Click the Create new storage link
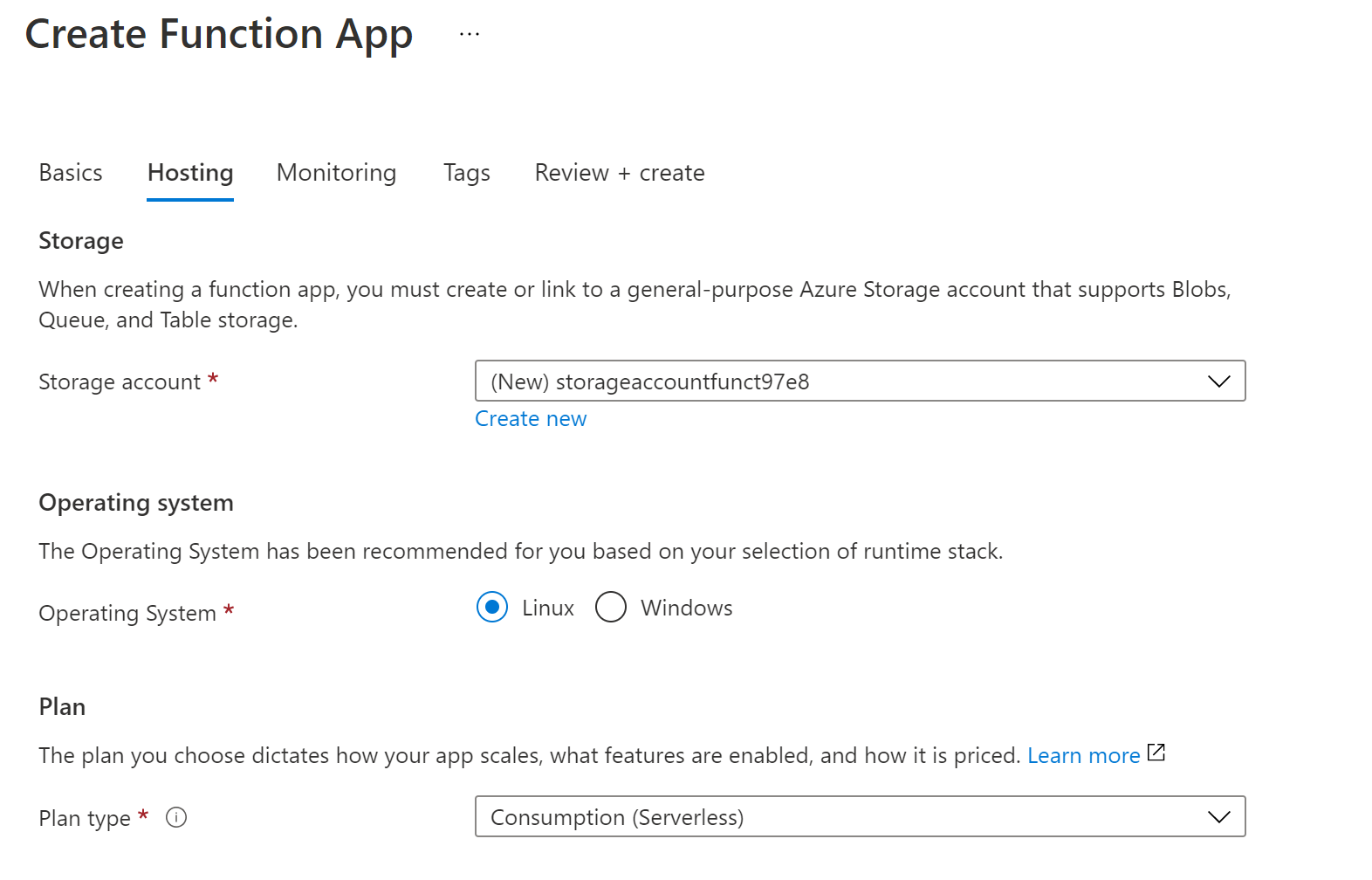The width and height of the screenshot is (1372, 880). [x=531, y=419]
